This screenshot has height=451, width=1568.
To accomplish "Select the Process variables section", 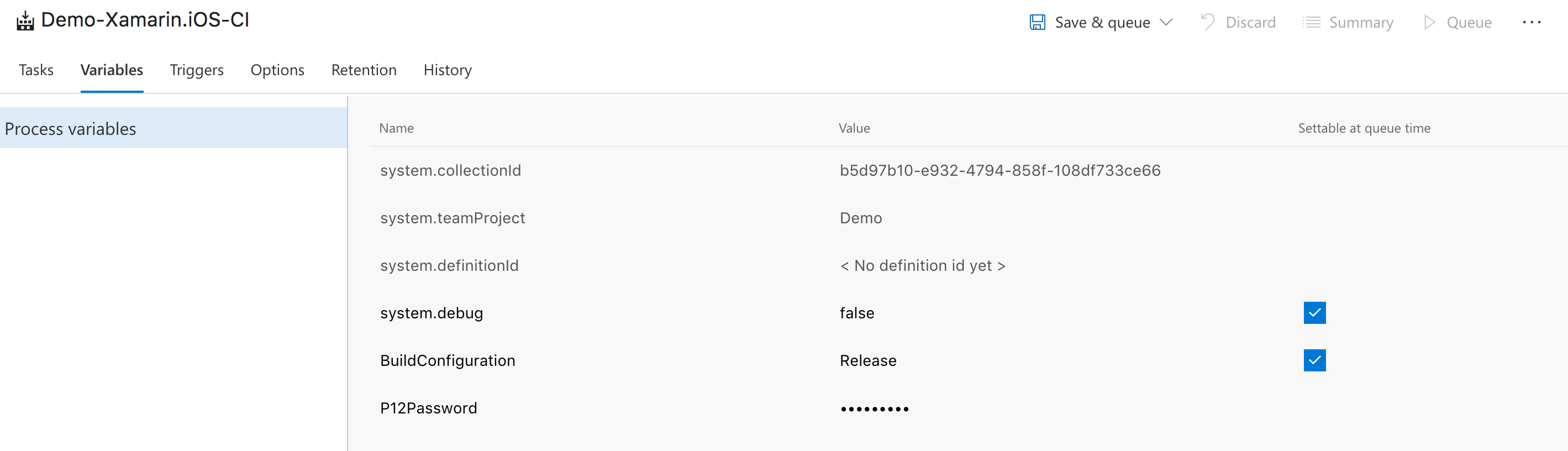I will coord(70,128).
